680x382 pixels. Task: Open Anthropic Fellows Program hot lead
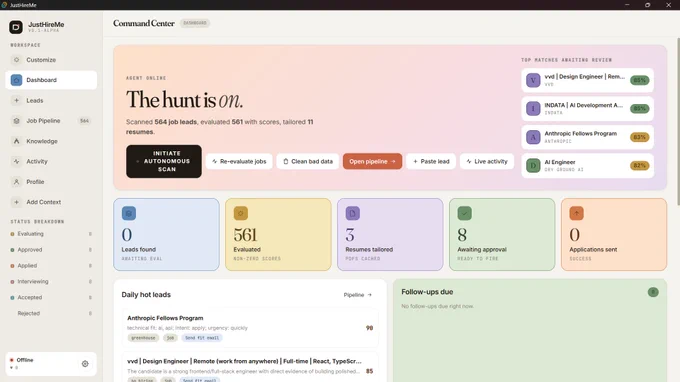pos(250,328)
